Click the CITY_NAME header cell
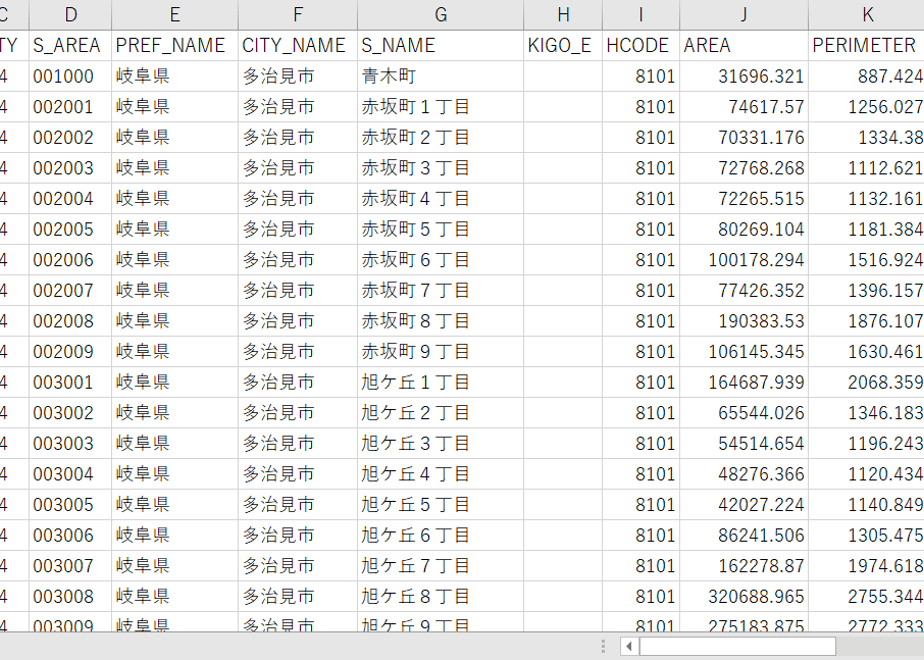This screenshot has width=924, height=660. pyautogui.click(x=298, y=45)
